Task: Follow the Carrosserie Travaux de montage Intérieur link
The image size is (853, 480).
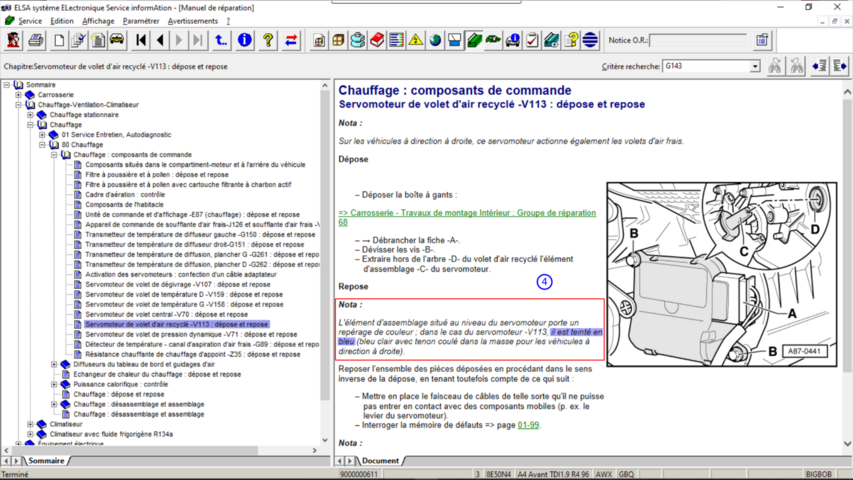Action: 467,217
